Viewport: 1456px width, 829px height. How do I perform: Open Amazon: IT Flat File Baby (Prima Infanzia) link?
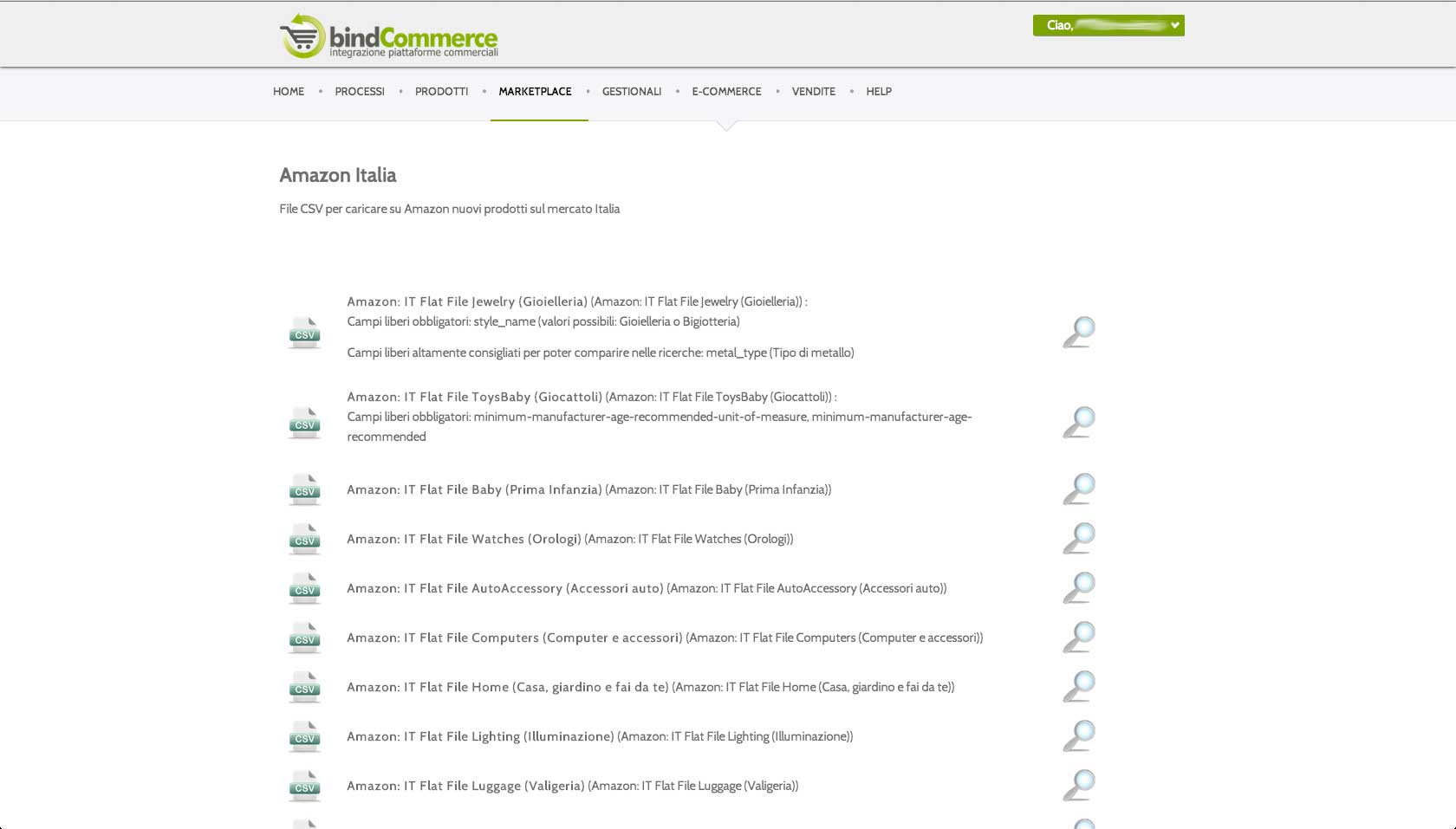[x=474, y=489]
